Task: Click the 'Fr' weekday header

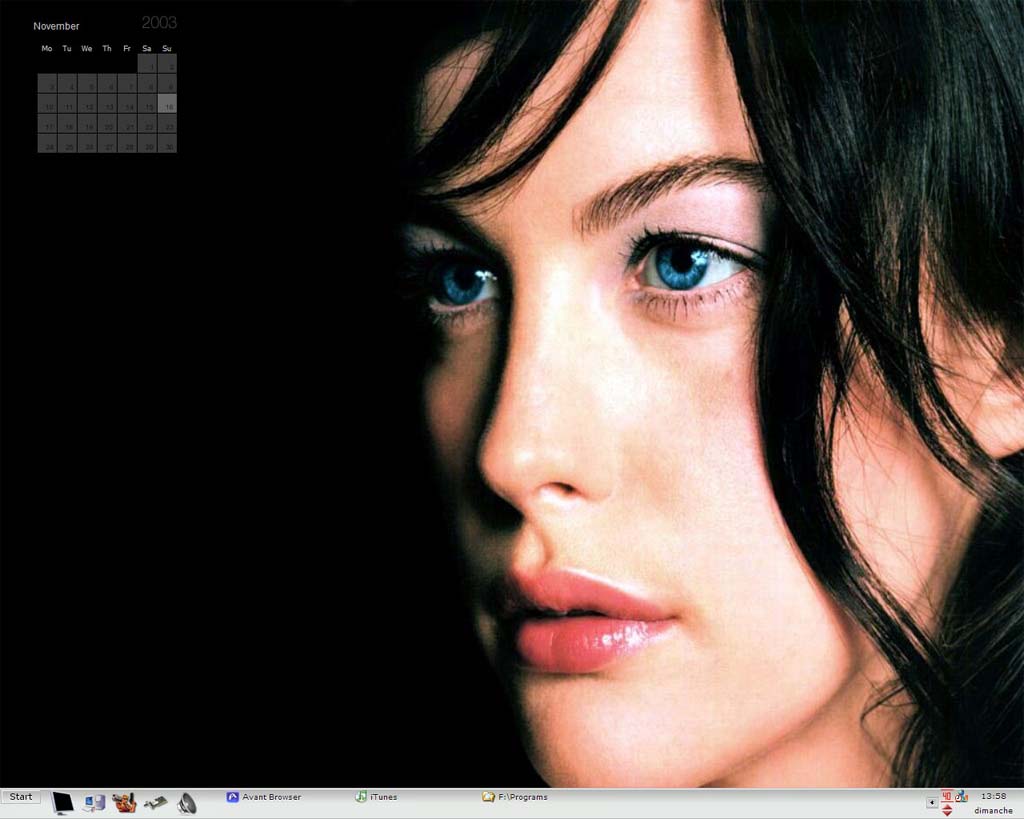Action: 127,48
